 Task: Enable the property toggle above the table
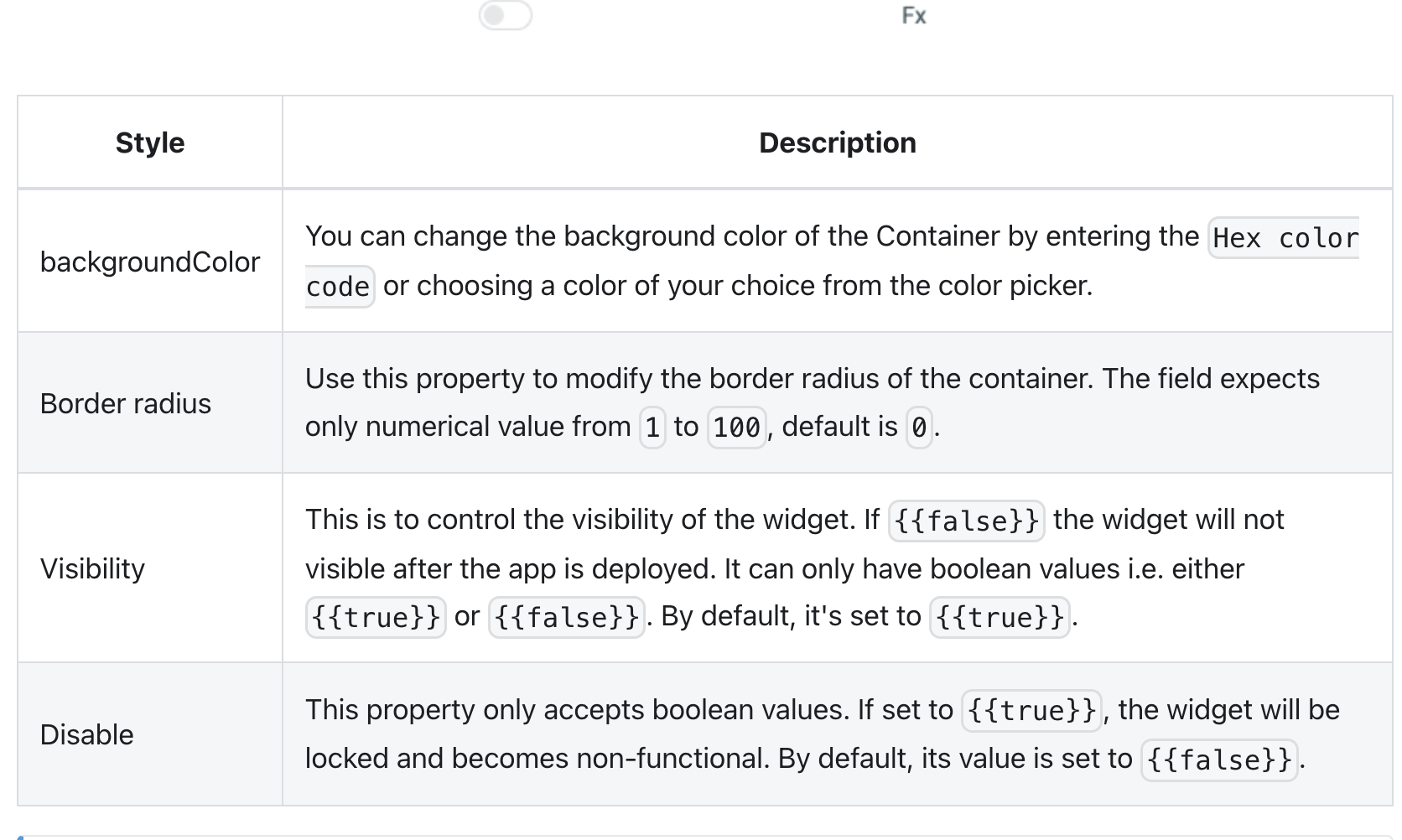(506, 15)
